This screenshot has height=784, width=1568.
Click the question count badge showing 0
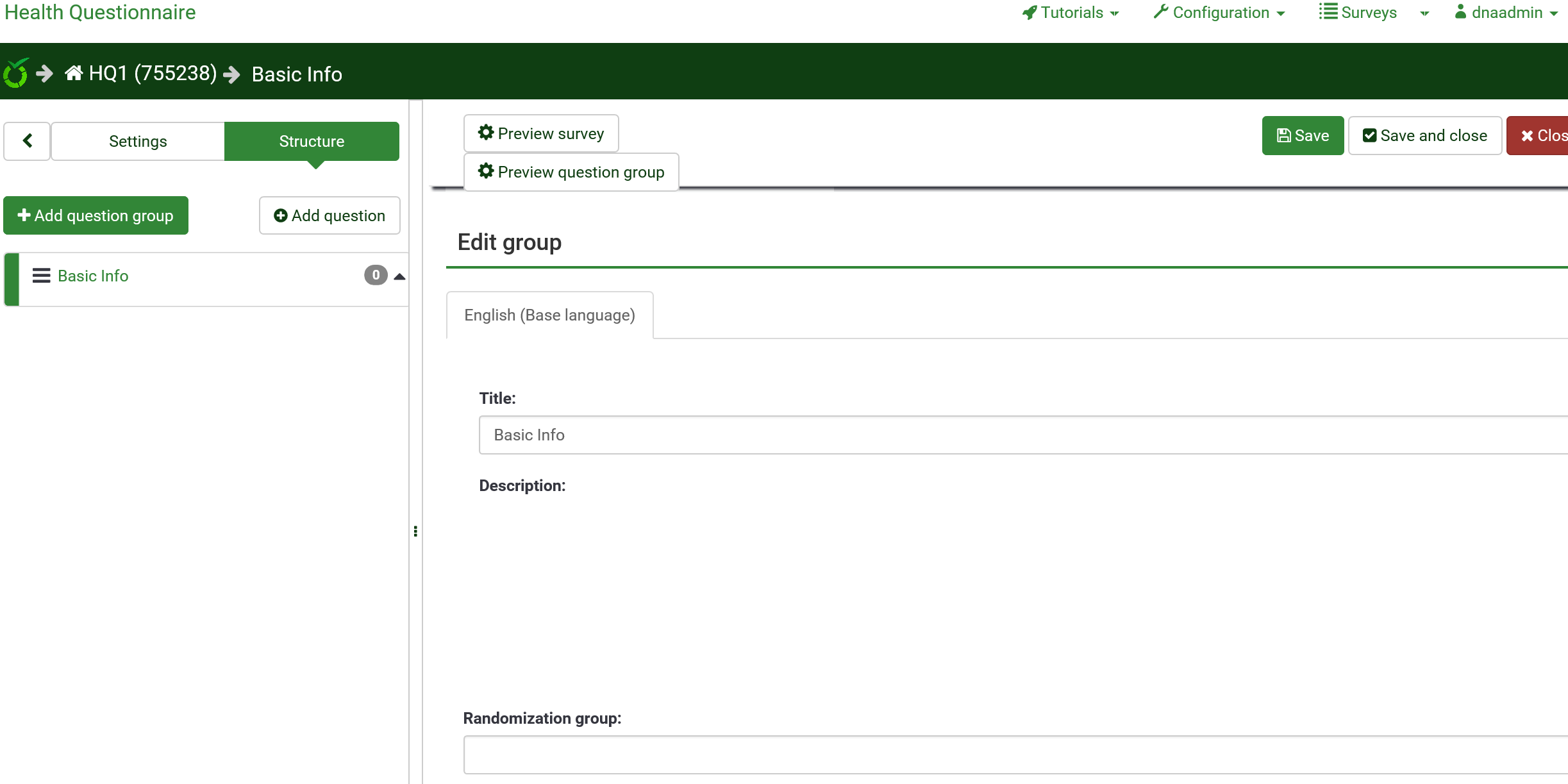[x=376, y=275]
